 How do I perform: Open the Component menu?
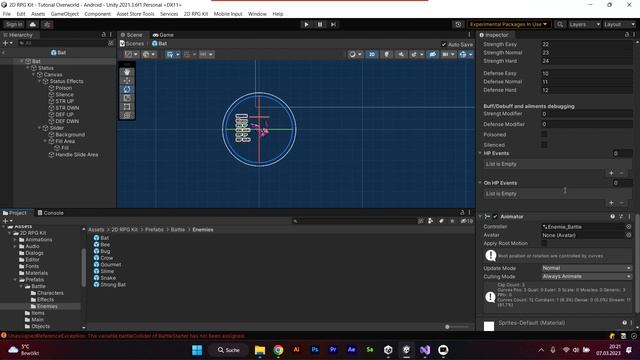coord(98,14)
